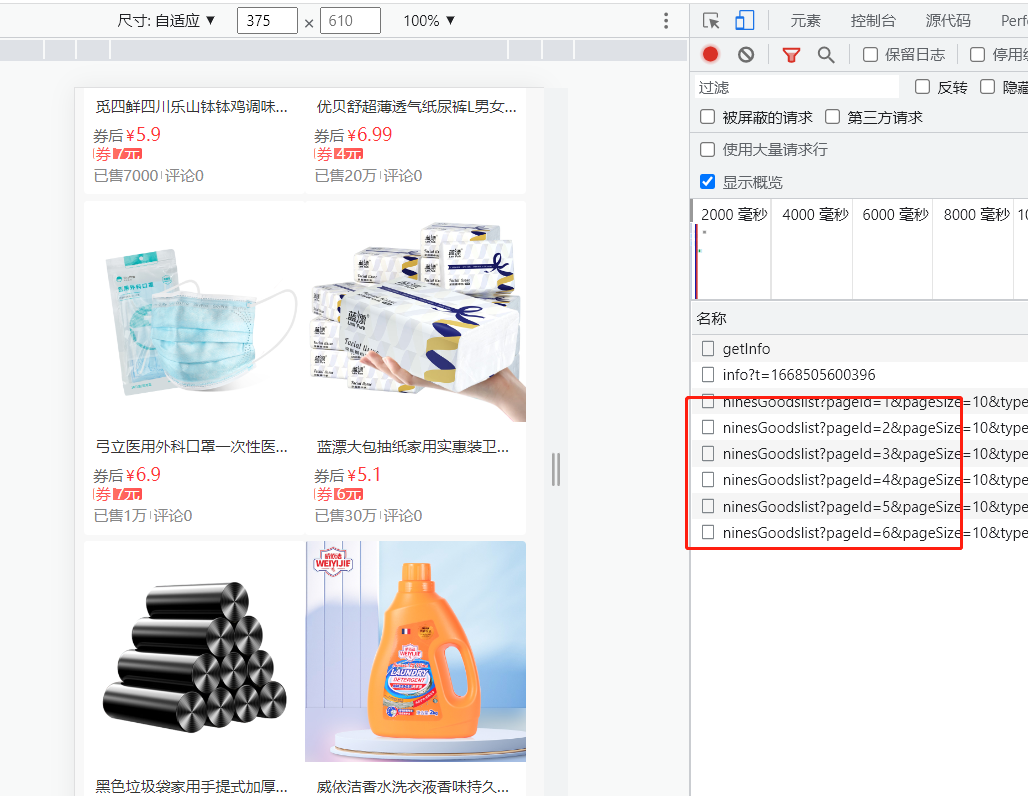Click the ¥6.9 price
This screenshot has height=796, width=1028.
point(143,475)
